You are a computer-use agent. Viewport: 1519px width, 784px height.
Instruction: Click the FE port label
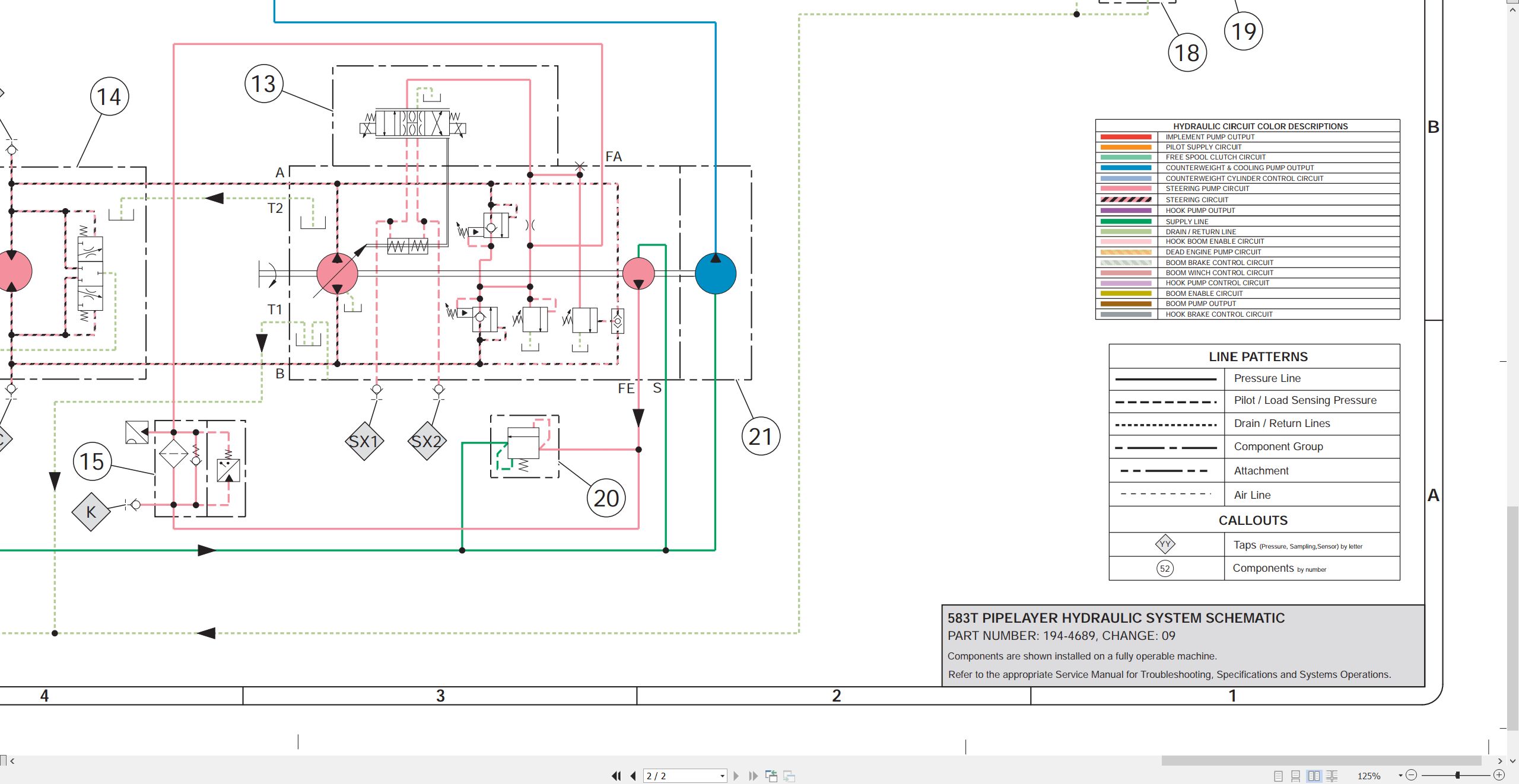point(626,388)
